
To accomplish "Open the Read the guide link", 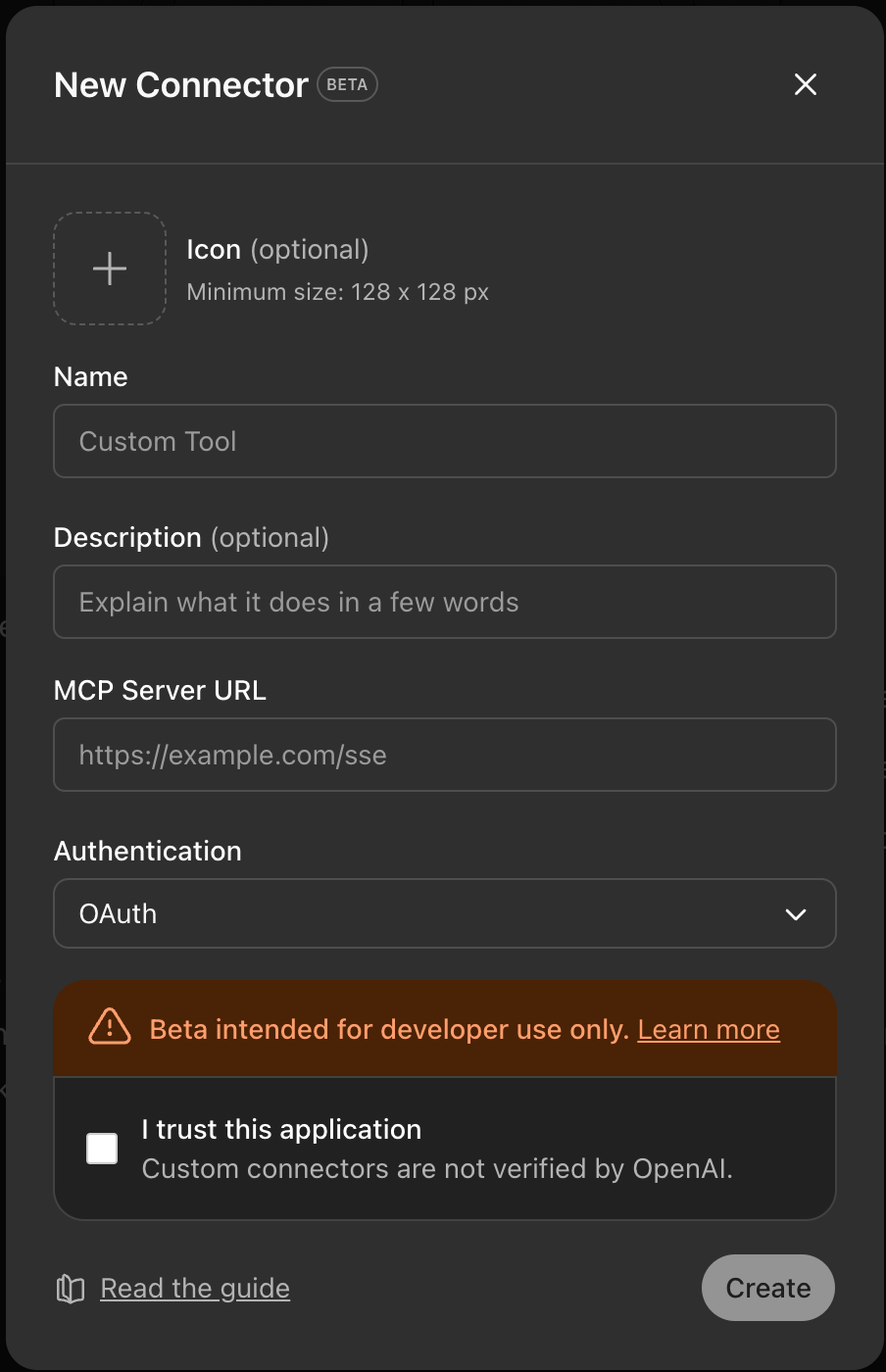I will tap(195, 1288).
